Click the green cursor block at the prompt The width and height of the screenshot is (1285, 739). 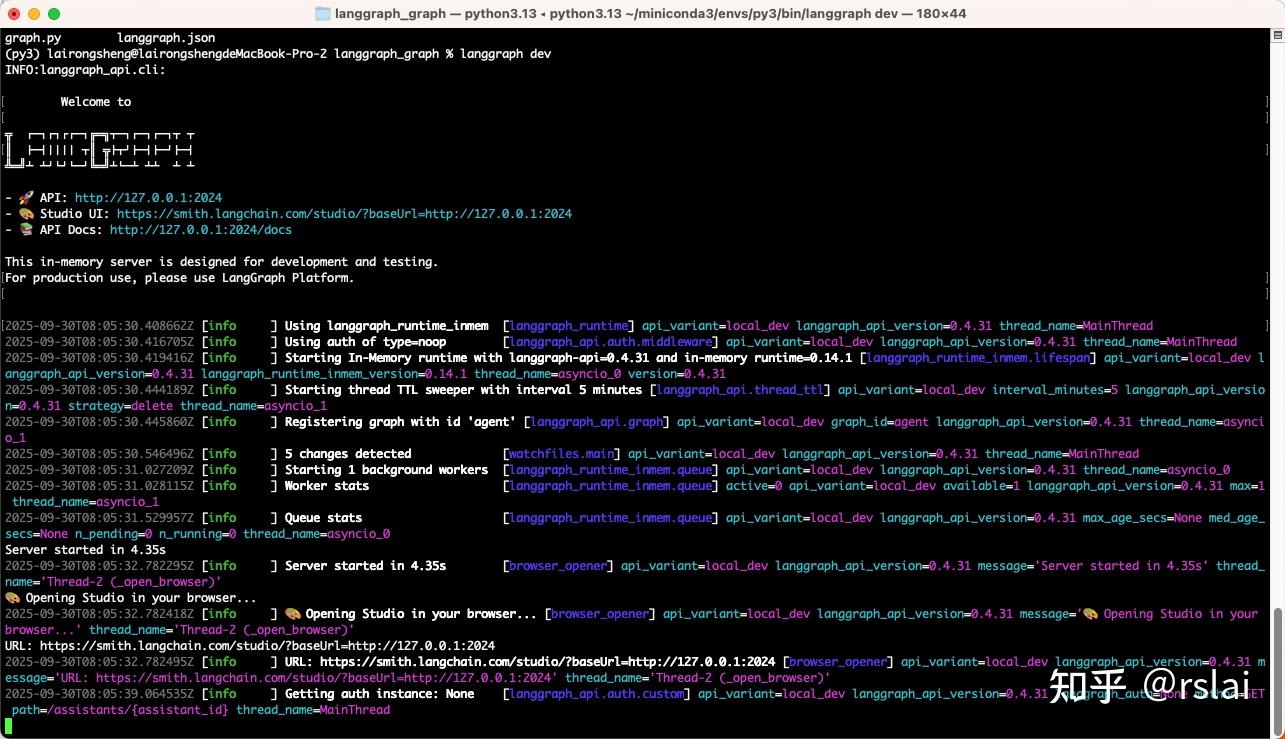tap(9, 726)
